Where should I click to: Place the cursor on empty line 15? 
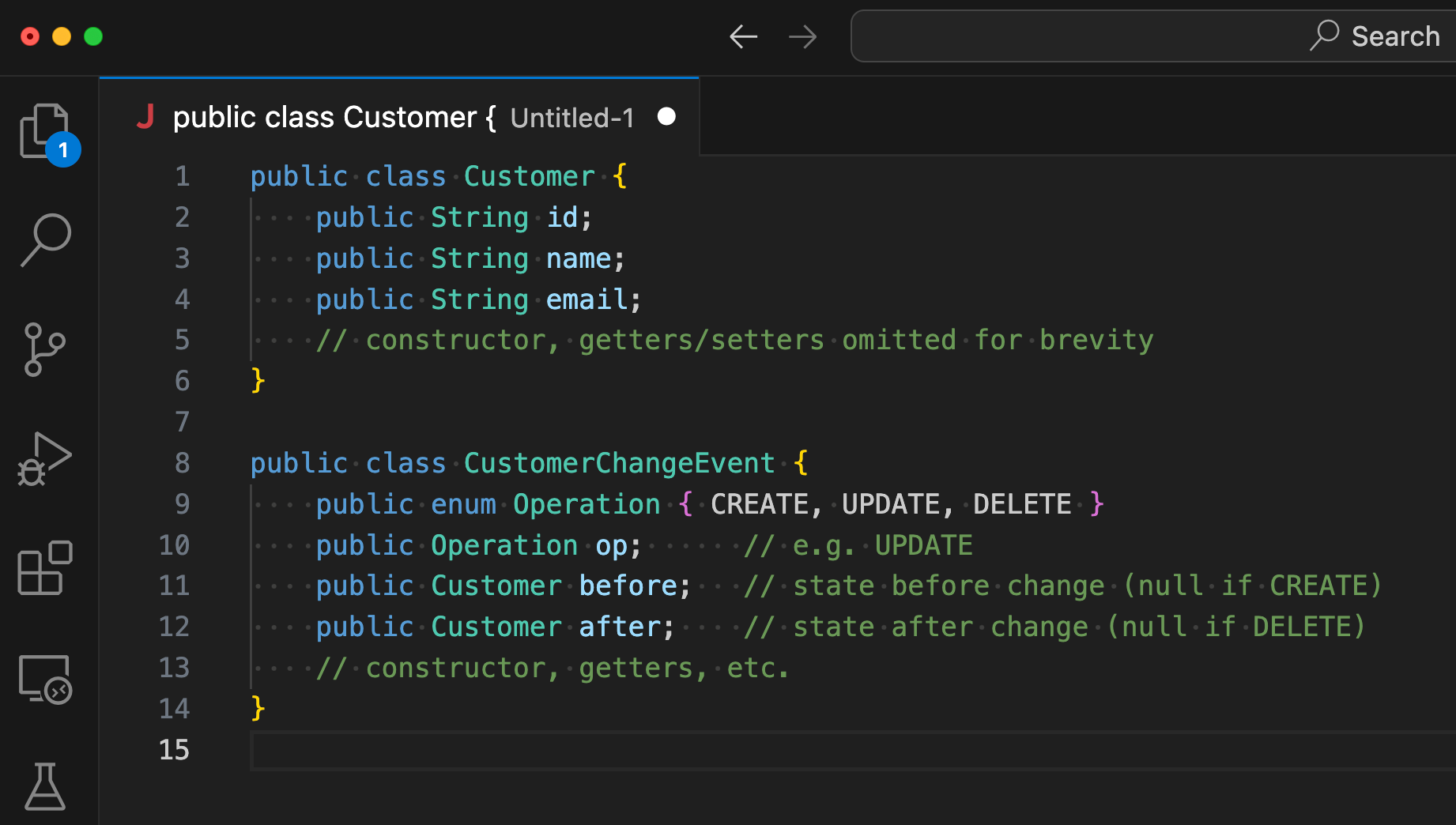point(853,750)
